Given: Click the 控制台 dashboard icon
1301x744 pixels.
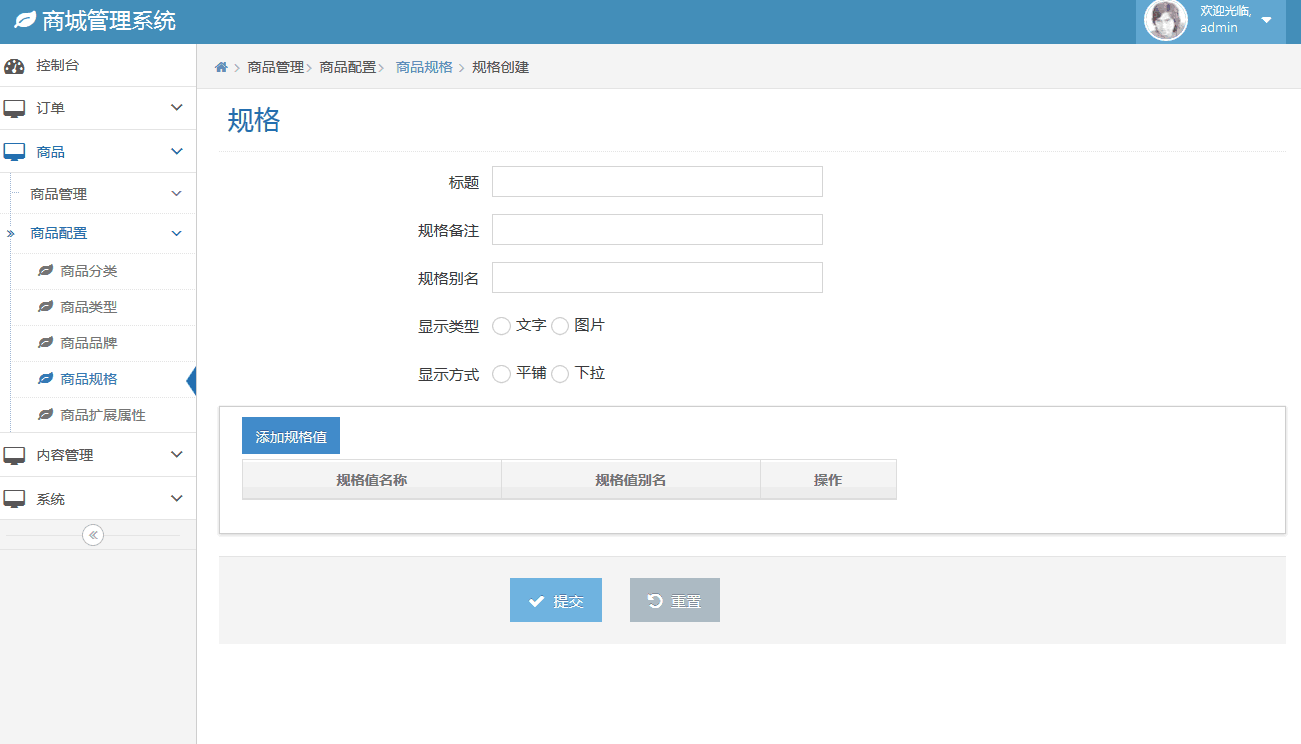Looking at the screenshot, I should click(x=14, y=66).
